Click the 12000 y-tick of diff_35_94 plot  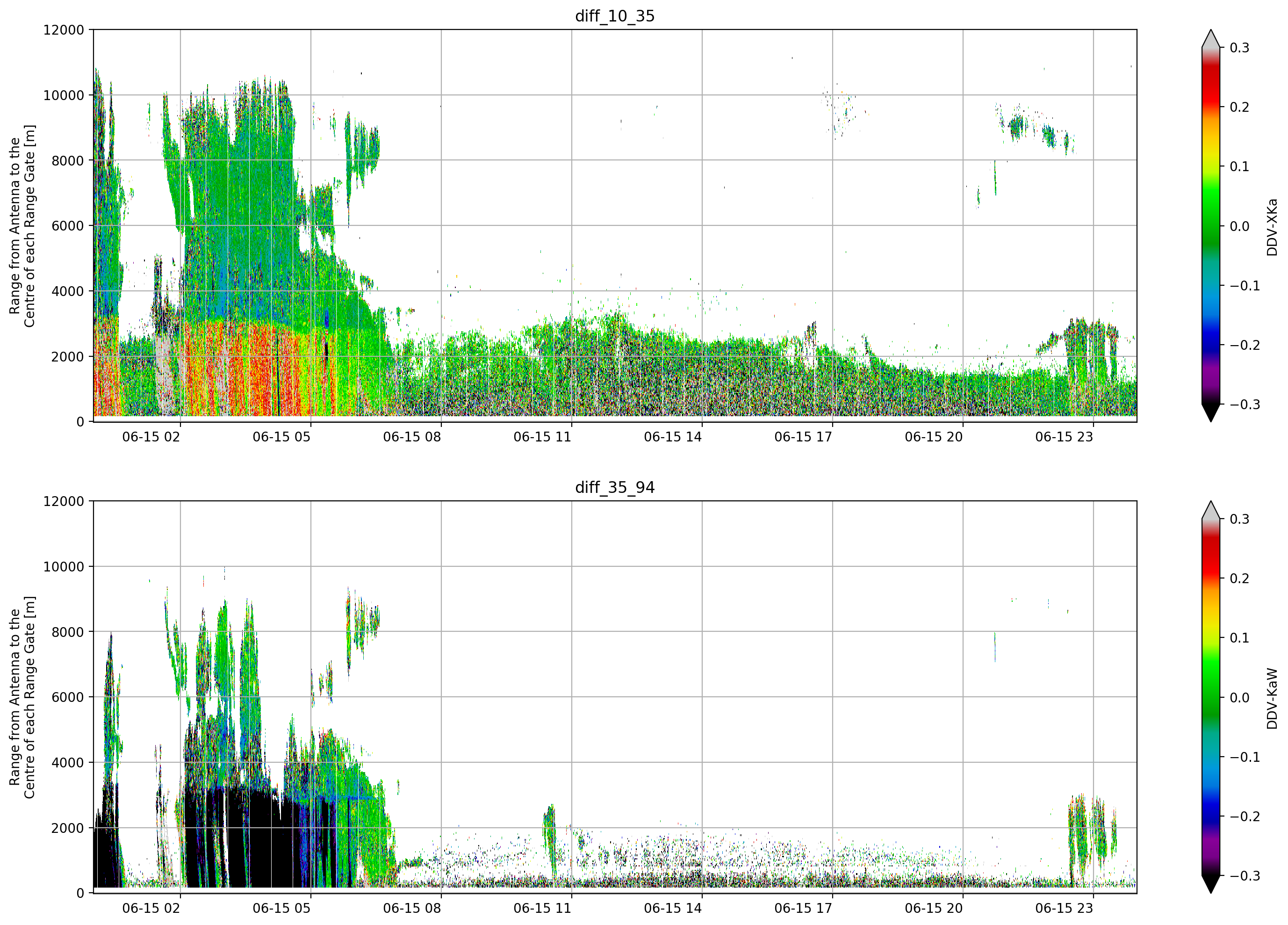tap(64, 502)
